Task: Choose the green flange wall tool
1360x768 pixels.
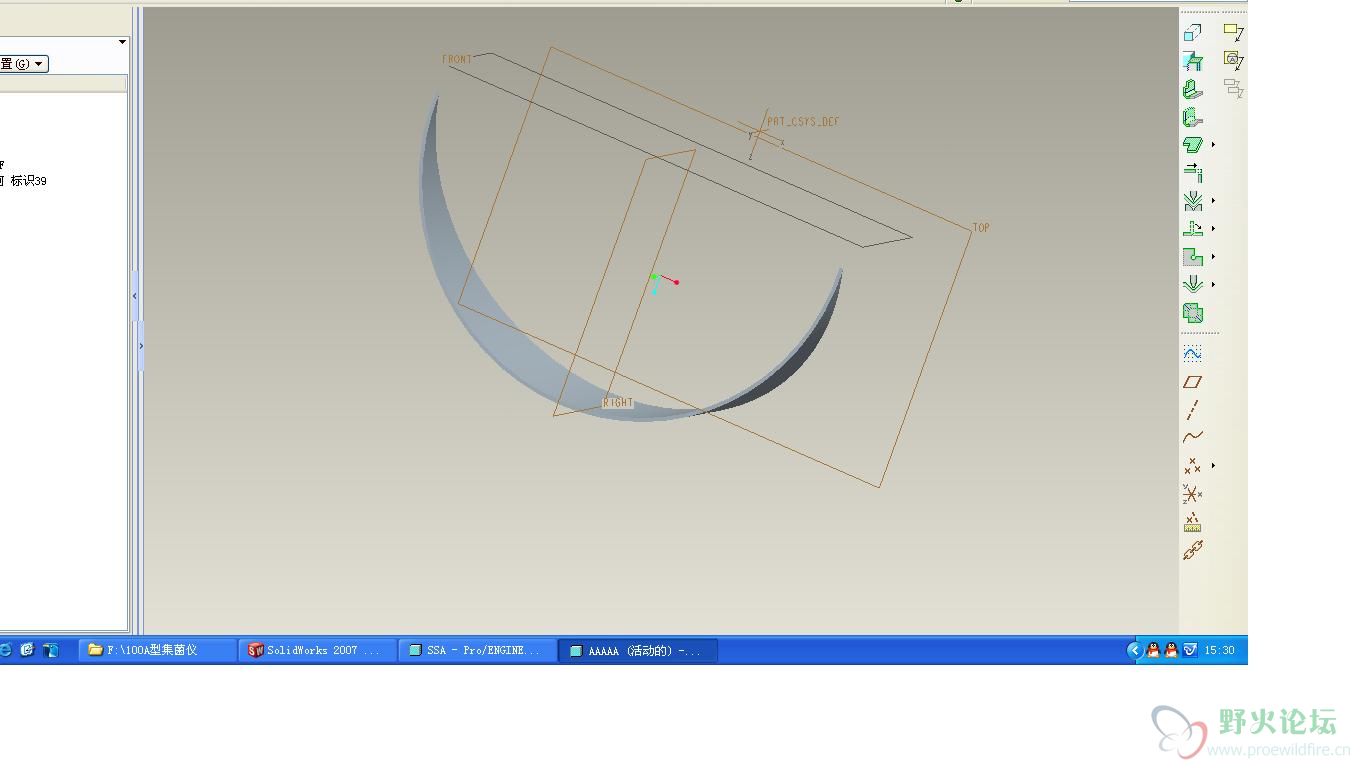Action: tap(1192, 89)
